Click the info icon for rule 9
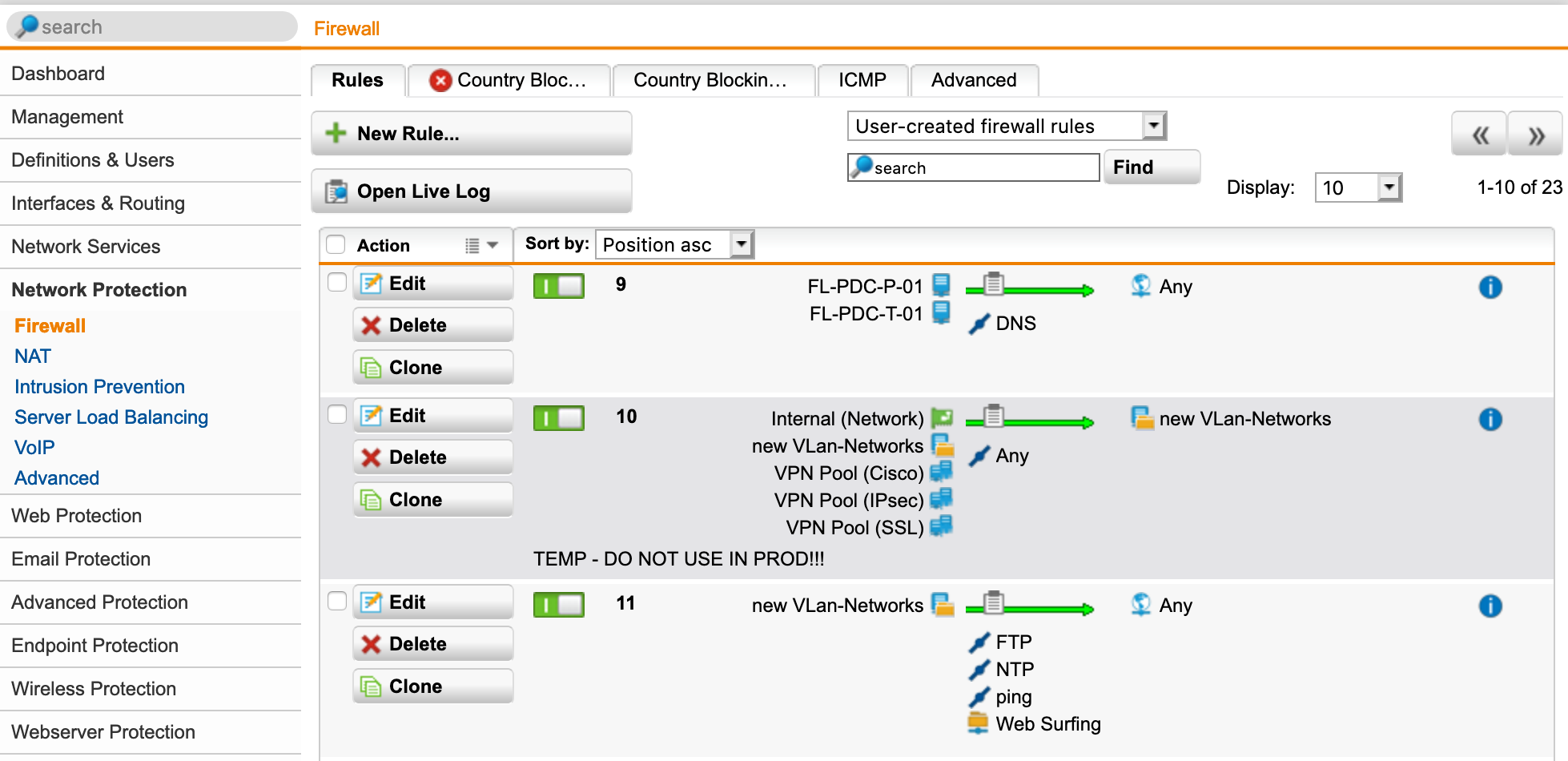Image resolution: width=1568 pixels, height=761 pixels. coord(1490,287)
